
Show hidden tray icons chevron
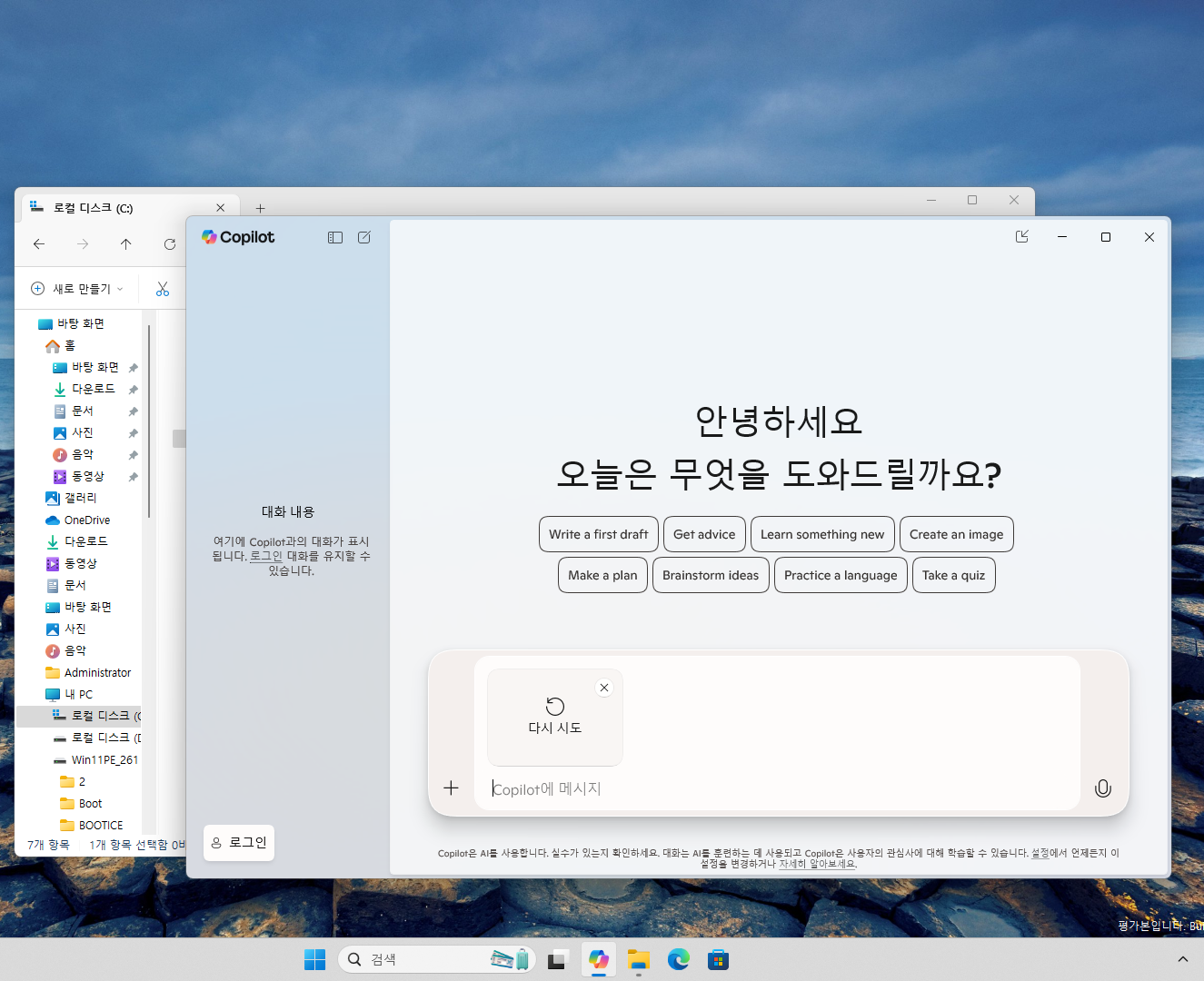pyautogui.click(x=1182, y=959)
